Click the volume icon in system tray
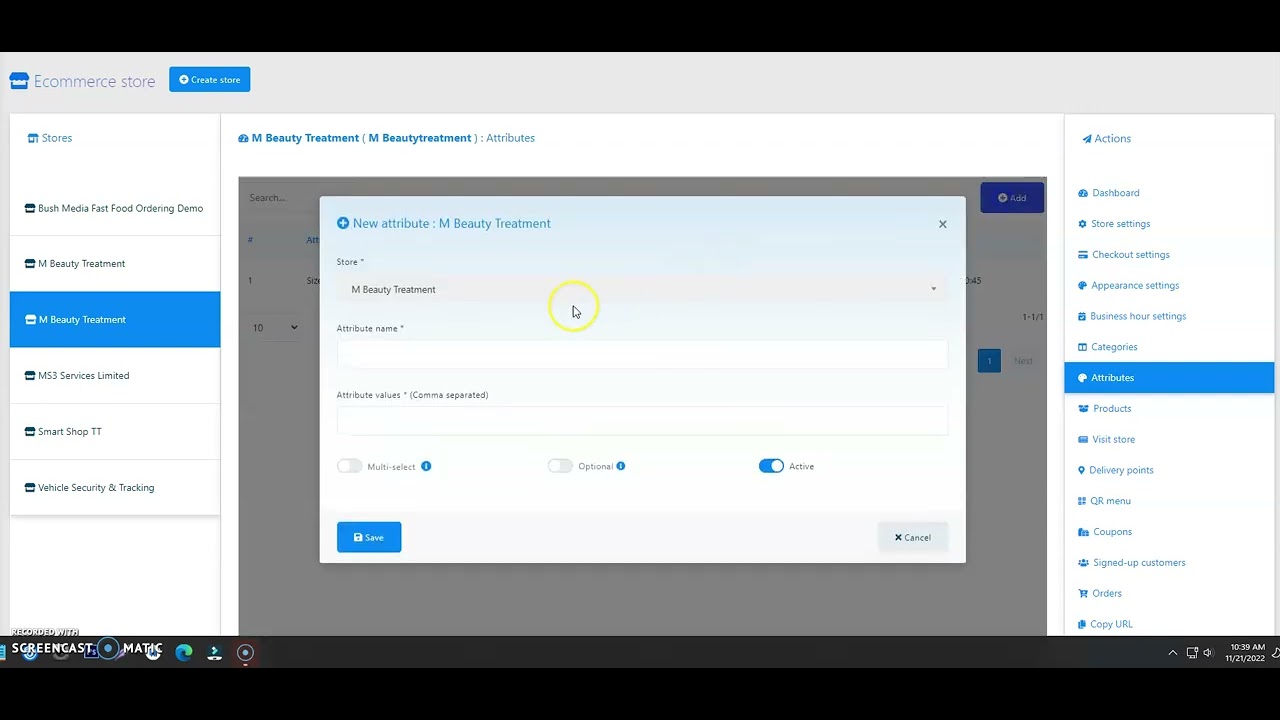Viewport: 1280px width, 720px height. 1208,653
